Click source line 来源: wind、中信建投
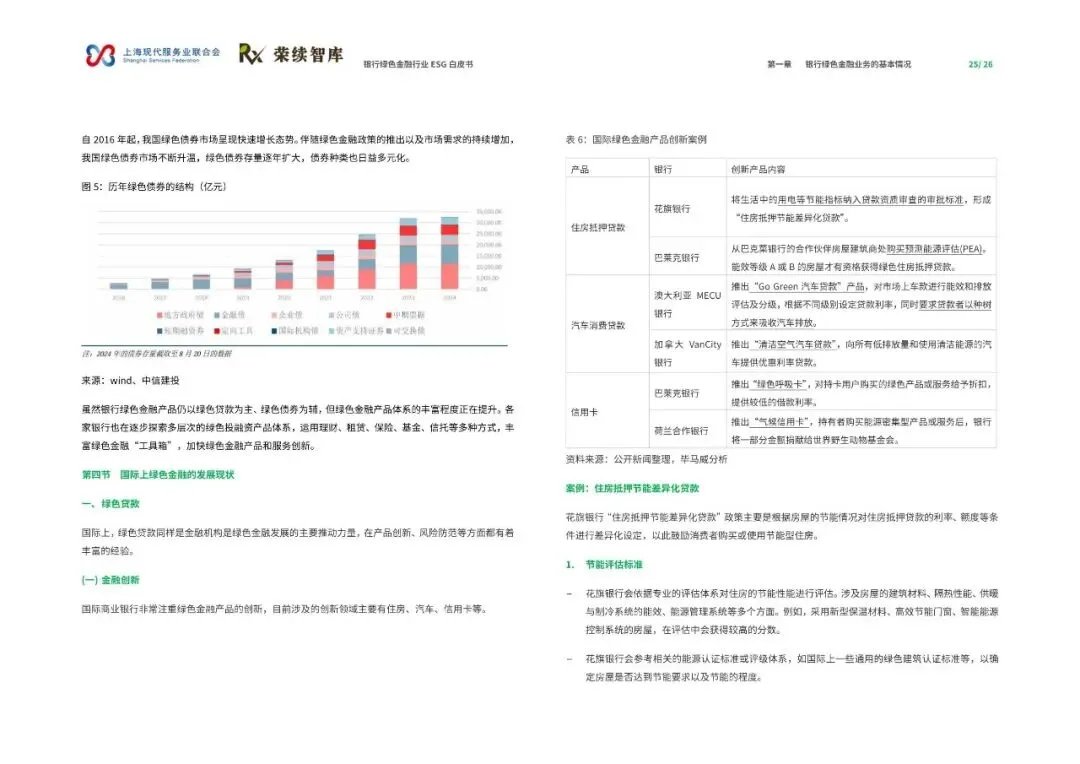1080x764 pixels. 130,380
